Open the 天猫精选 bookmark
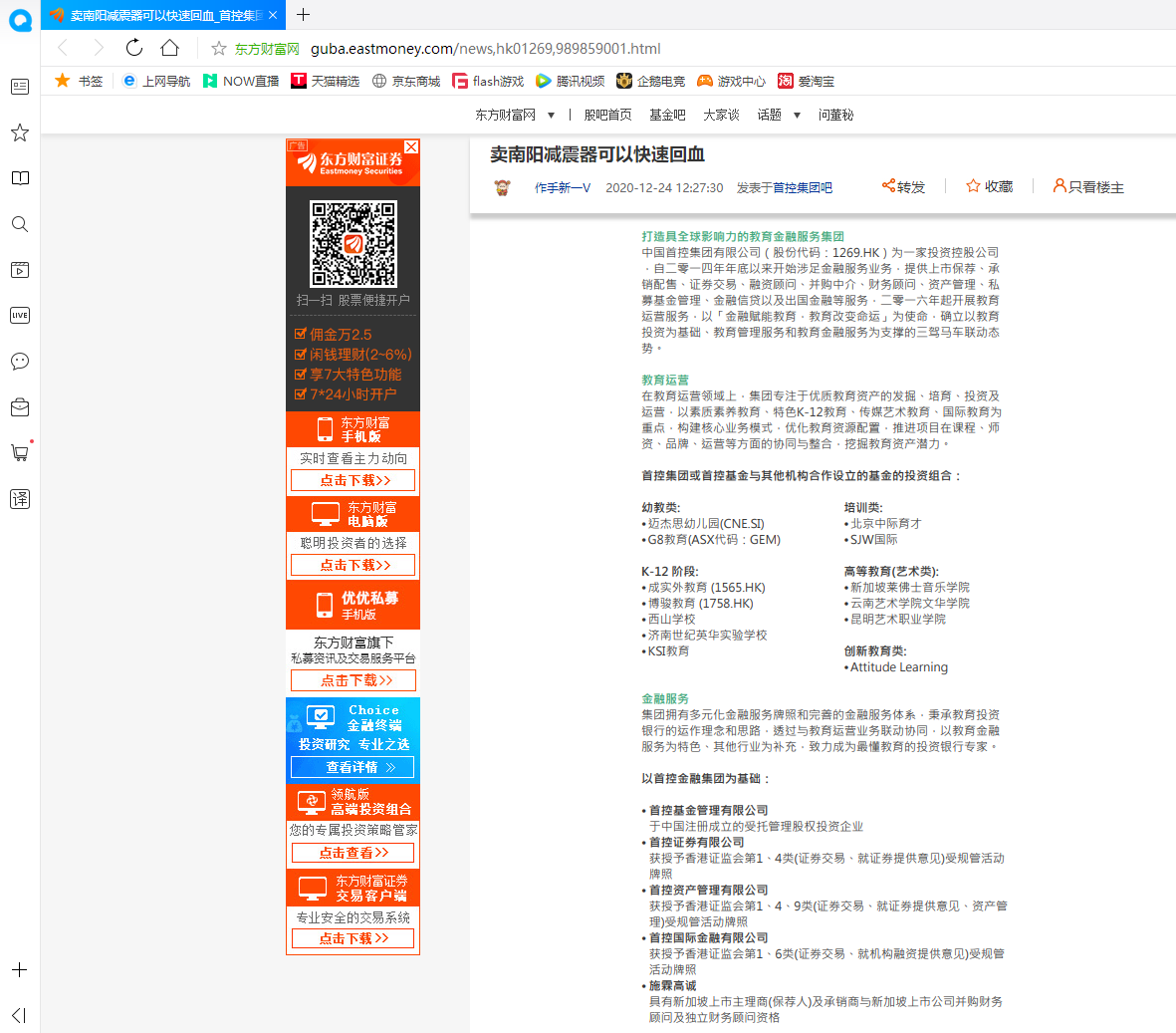The height and width of the screenshot is (1033, 1176). 326,81
